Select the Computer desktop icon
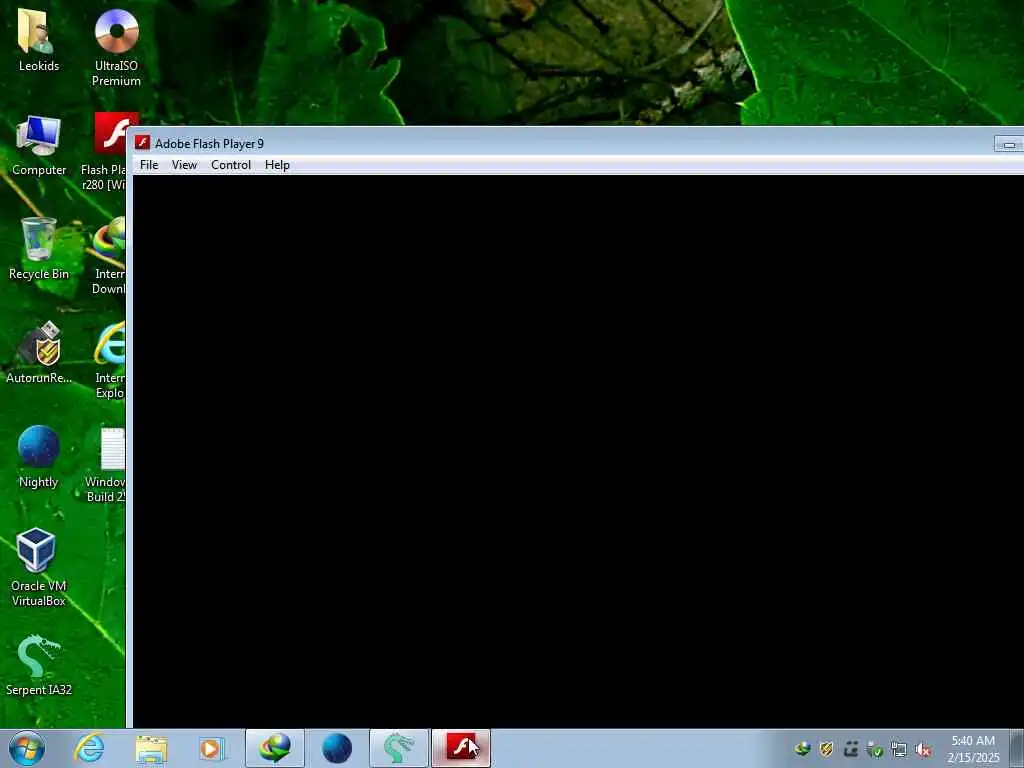This screenshot has width=1024, height=768. point(39,145)
